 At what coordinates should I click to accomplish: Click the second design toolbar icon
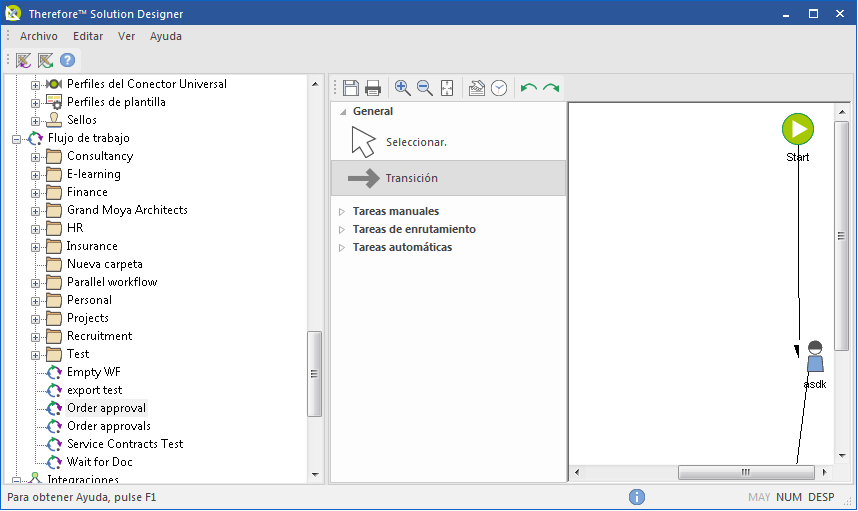pyautogui.click(x=45, y=60)
